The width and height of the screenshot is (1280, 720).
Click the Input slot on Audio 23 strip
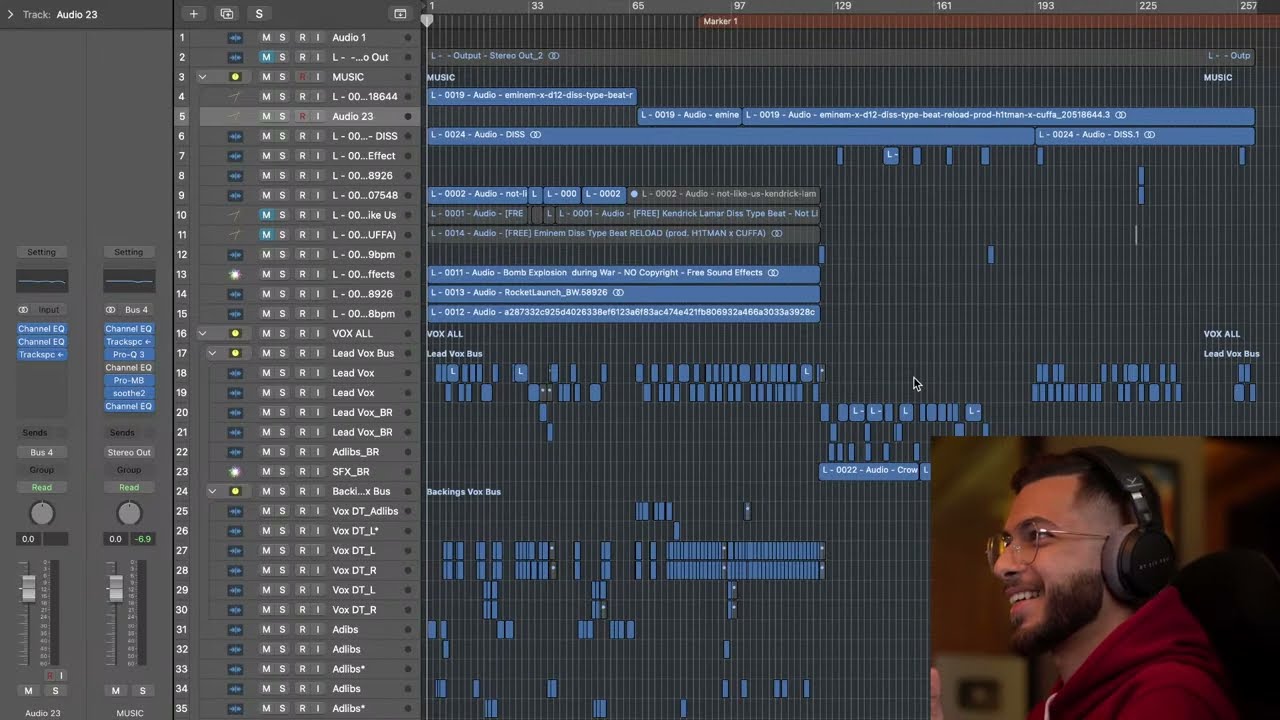[48, 310]
